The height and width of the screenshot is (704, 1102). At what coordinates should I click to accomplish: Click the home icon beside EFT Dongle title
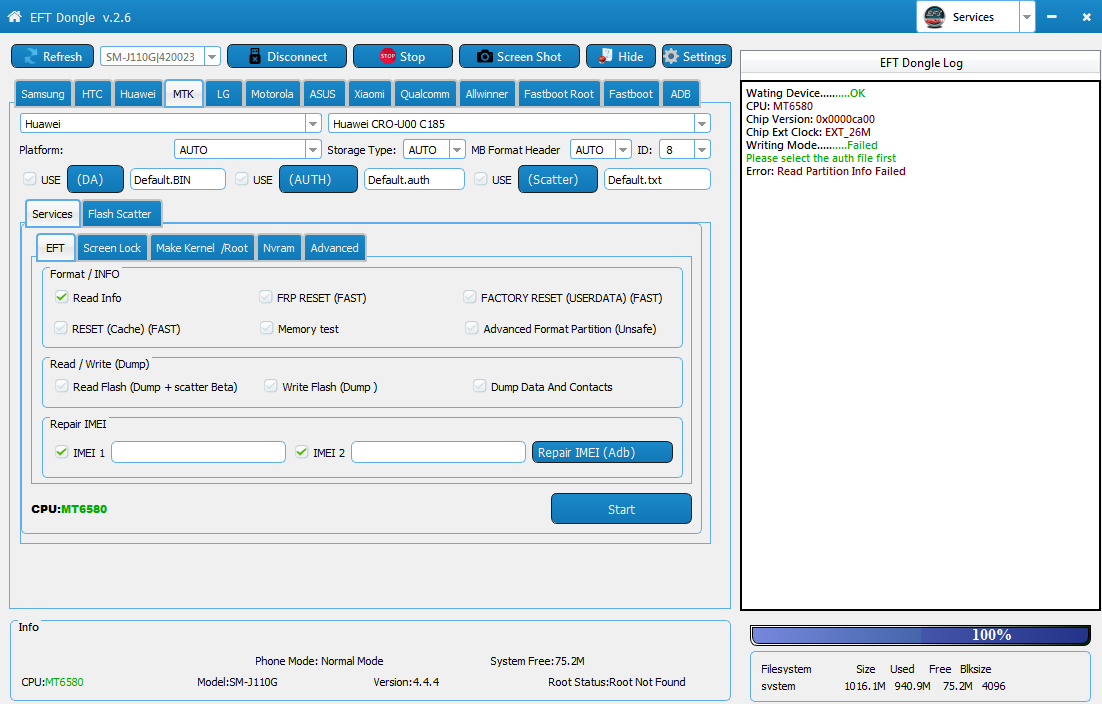15,16
